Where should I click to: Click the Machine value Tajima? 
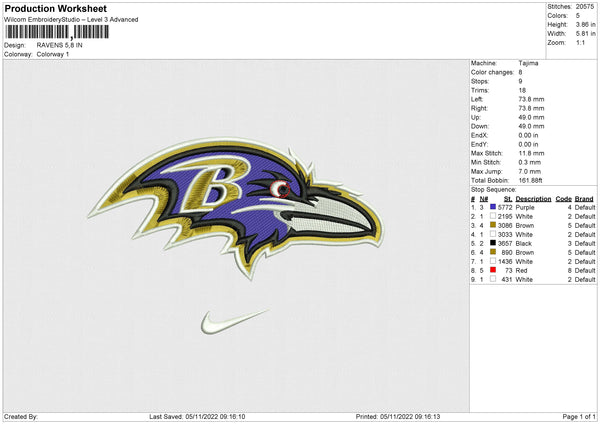pos(528,63)
